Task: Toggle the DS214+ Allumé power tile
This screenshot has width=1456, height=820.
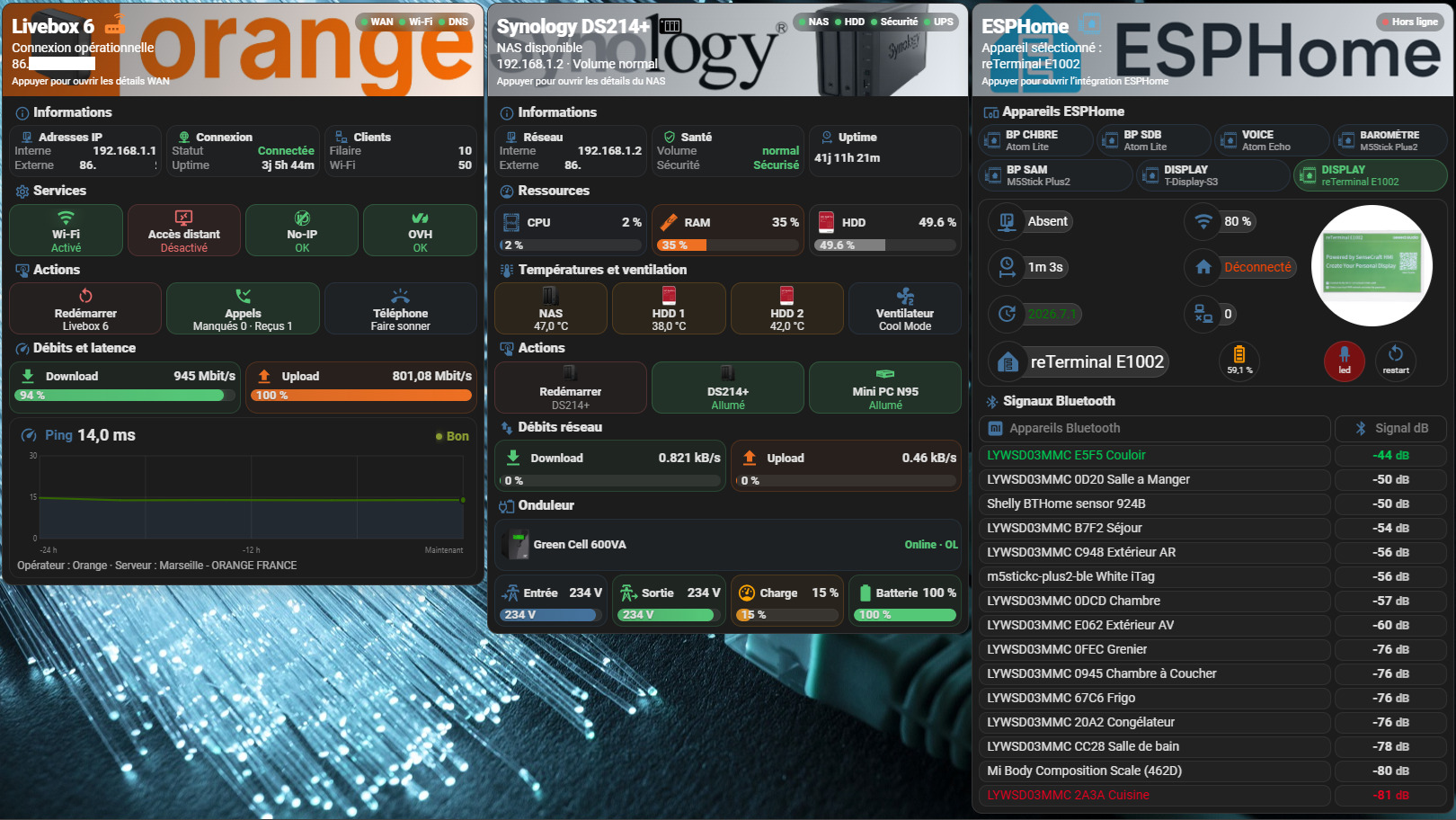Action: click(x=728, y=388)
